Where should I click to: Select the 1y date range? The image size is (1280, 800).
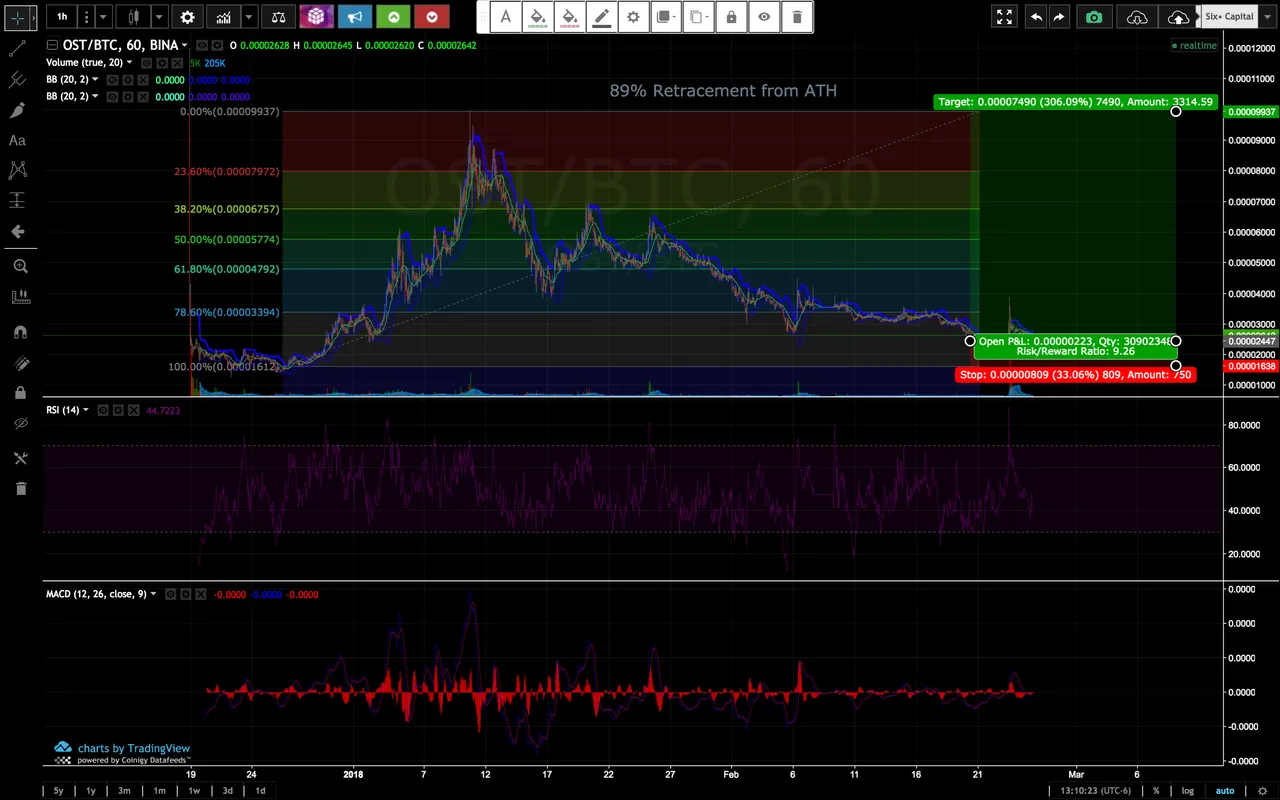click(x=90, y=791)
